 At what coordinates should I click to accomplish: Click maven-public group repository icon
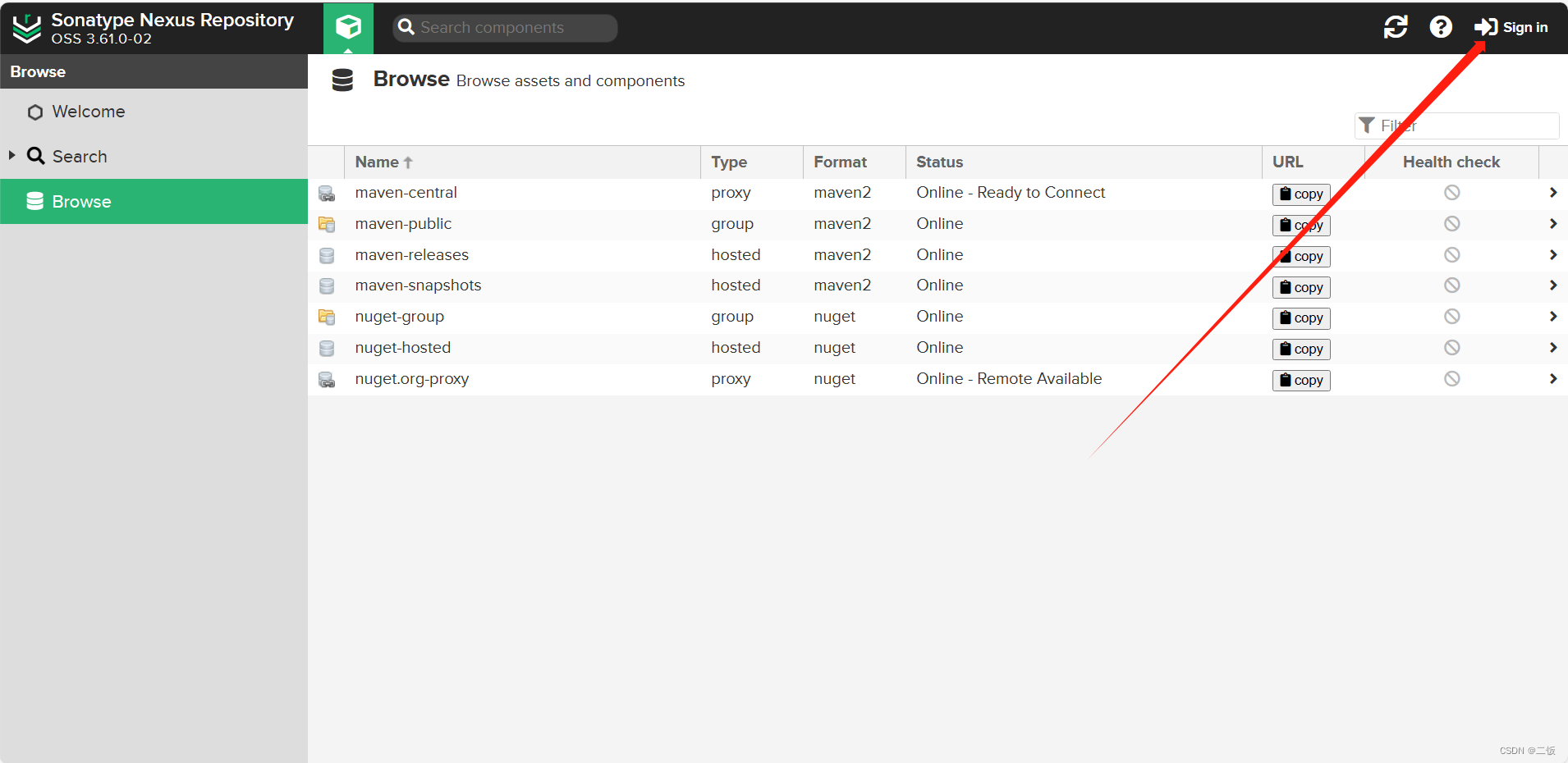click(x=327, y=224)
